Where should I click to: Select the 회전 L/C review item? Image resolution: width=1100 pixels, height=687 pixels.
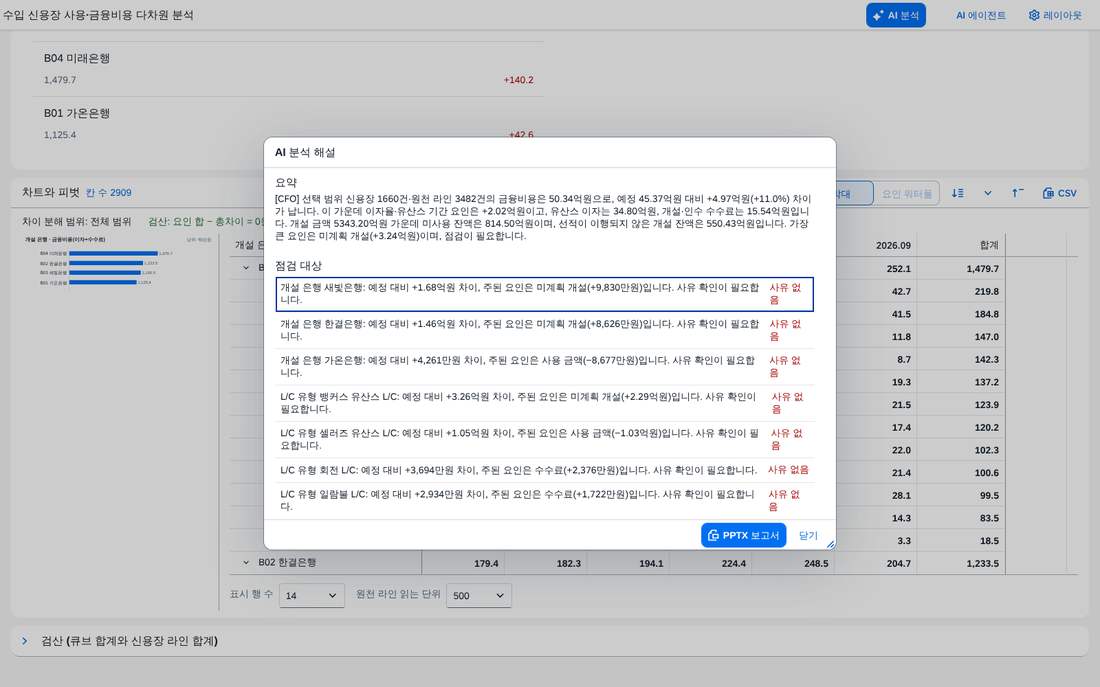tap(544, 470)
